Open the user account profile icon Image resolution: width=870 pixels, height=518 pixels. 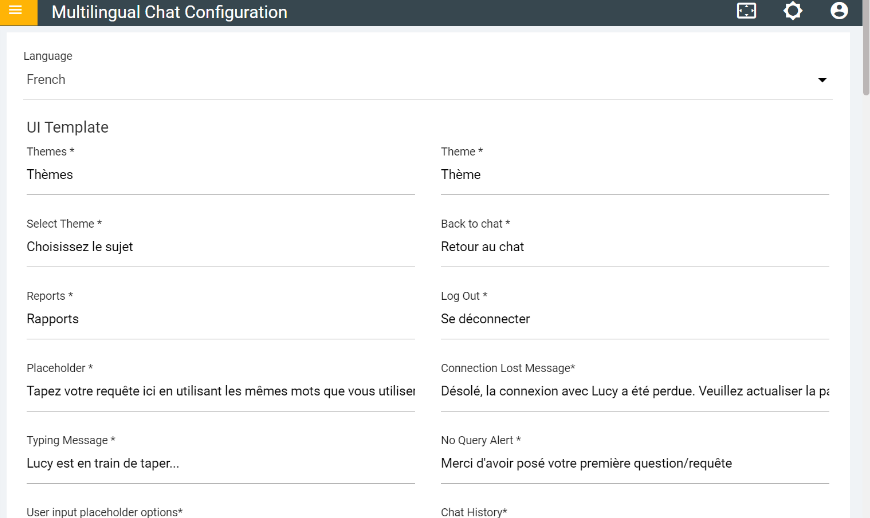click(x=839, y=11)
